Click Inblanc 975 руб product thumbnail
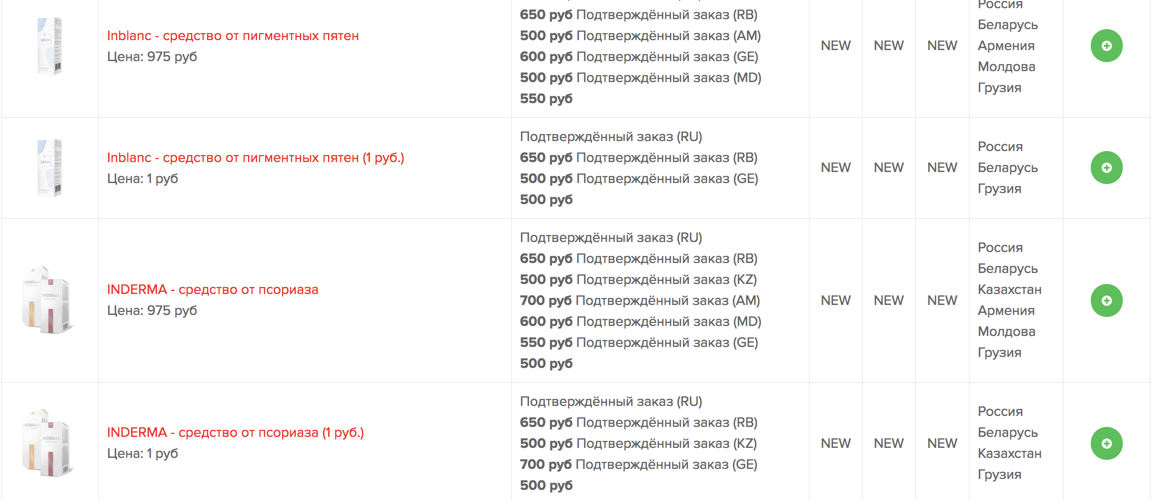 tap(49, 46)
